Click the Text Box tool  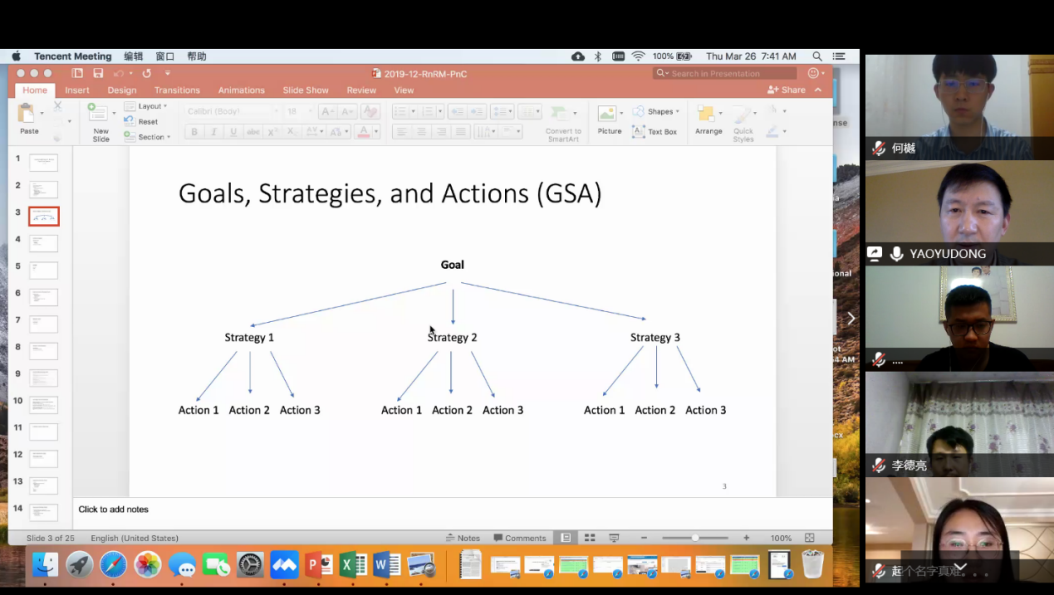point(655,132)
